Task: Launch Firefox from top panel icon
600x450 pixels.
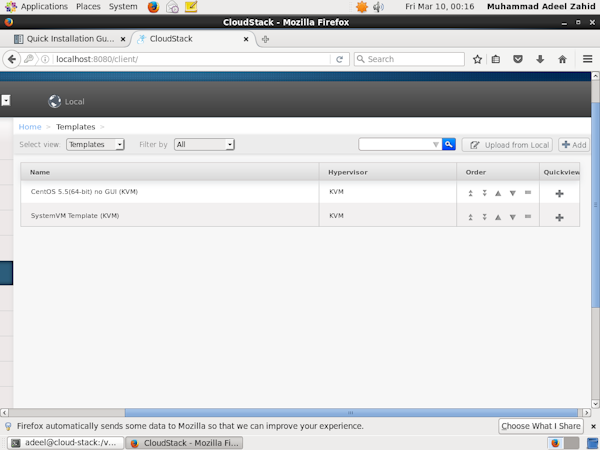Action: point(153,7)
